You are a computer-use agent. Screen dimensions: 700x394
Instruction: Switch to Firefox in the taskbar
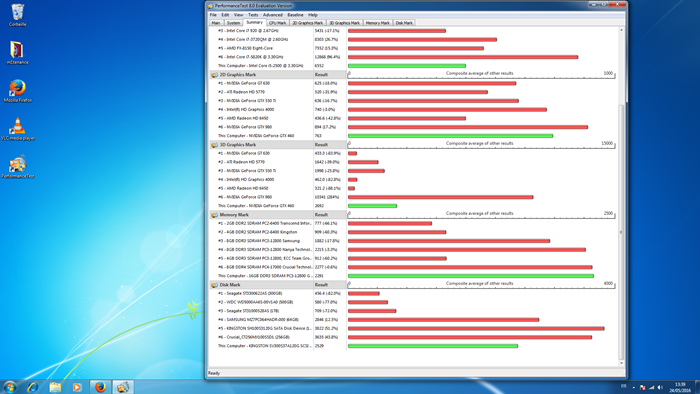(x=100, y=387)
